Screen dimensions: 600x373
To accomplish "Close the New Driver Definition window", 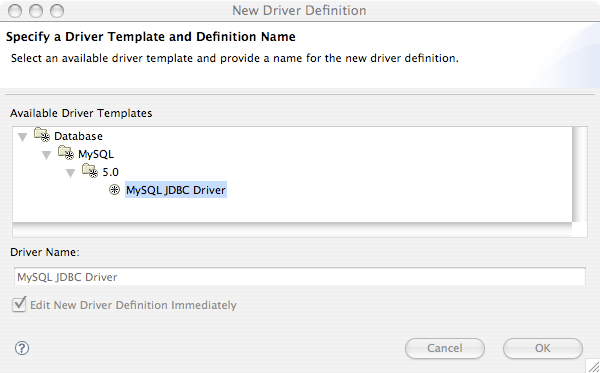I will click(15, 11).
